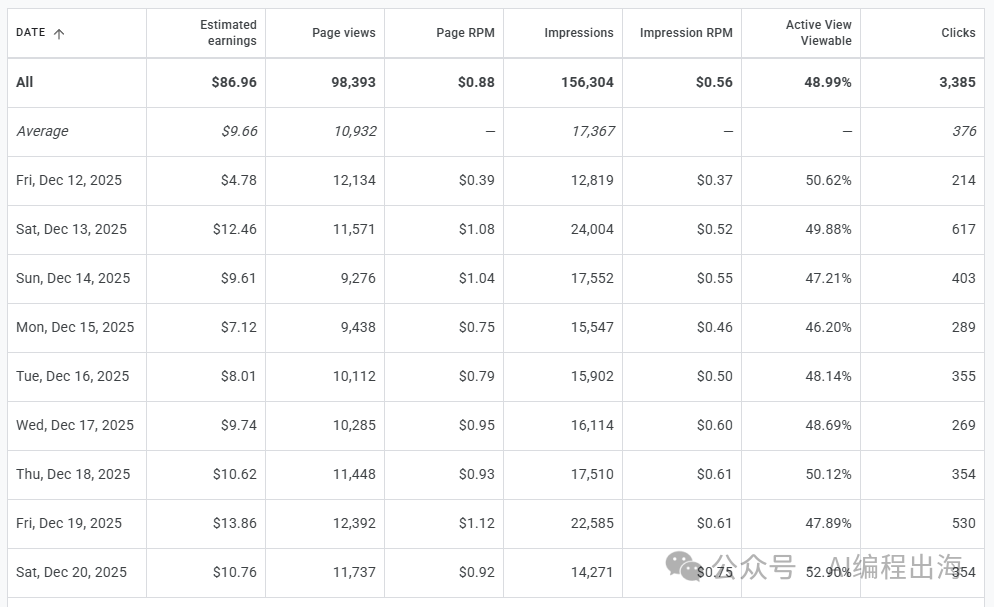
Task: Select clicks value 214
Action: (x=964, y=181)
